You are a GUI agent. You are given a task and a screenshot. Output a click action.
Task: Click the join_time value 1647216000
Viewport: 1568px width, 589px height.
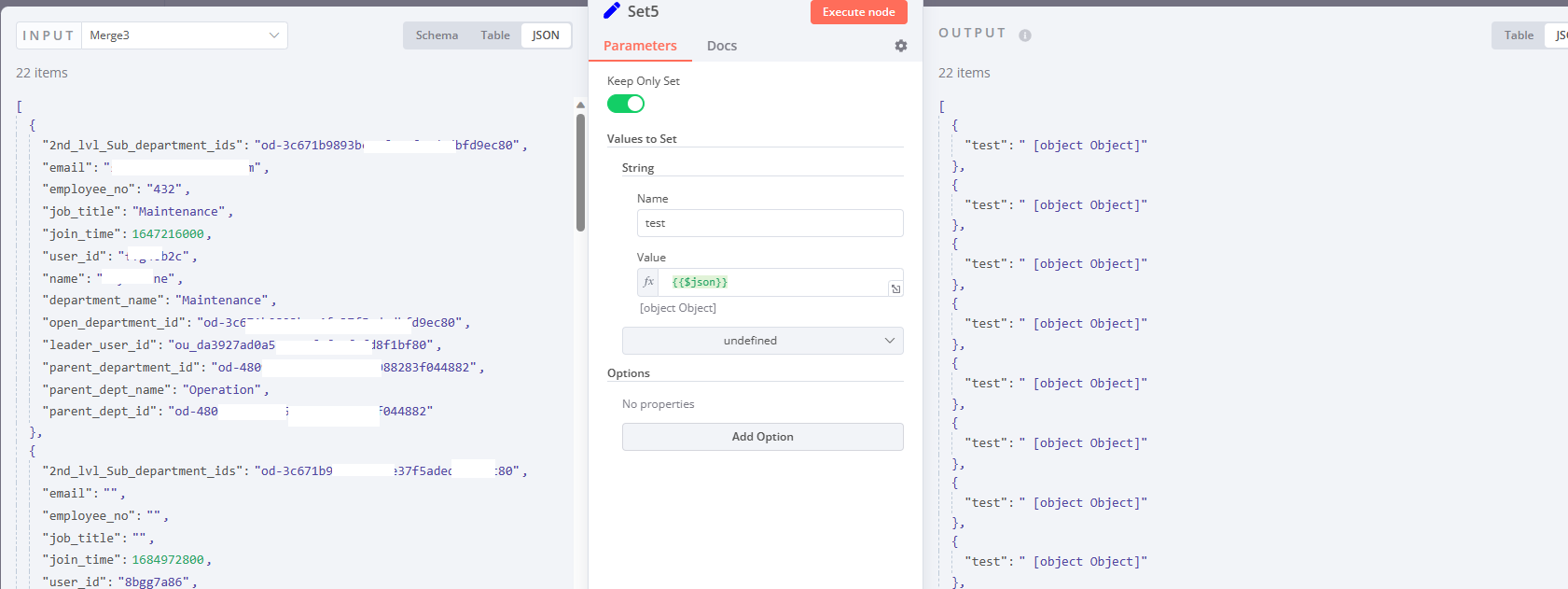[168, 234]
